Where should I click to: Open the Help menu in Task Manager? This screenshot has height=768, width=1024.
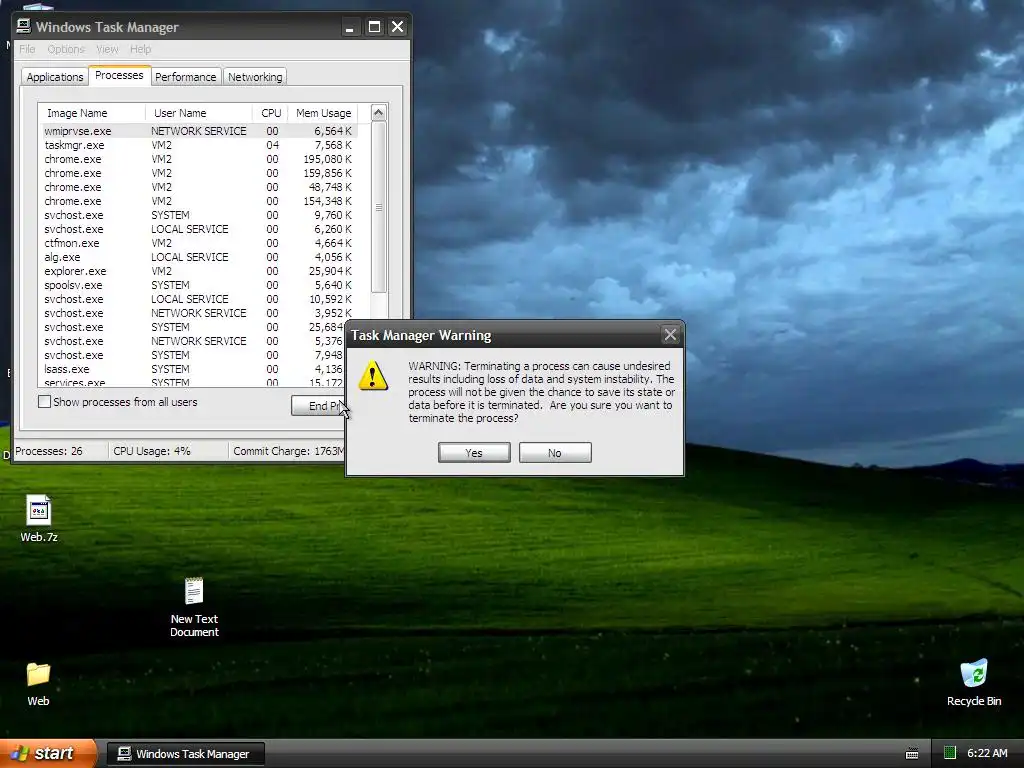click(140, 49)
